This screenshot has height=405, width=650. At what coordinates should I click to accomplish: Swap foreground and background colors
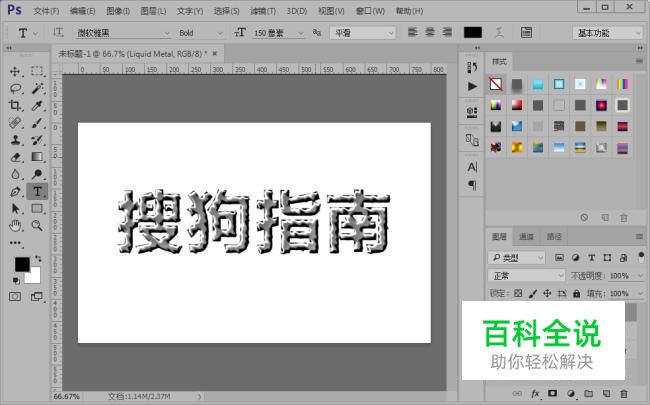pyautogui.click(x=38, y=259)
